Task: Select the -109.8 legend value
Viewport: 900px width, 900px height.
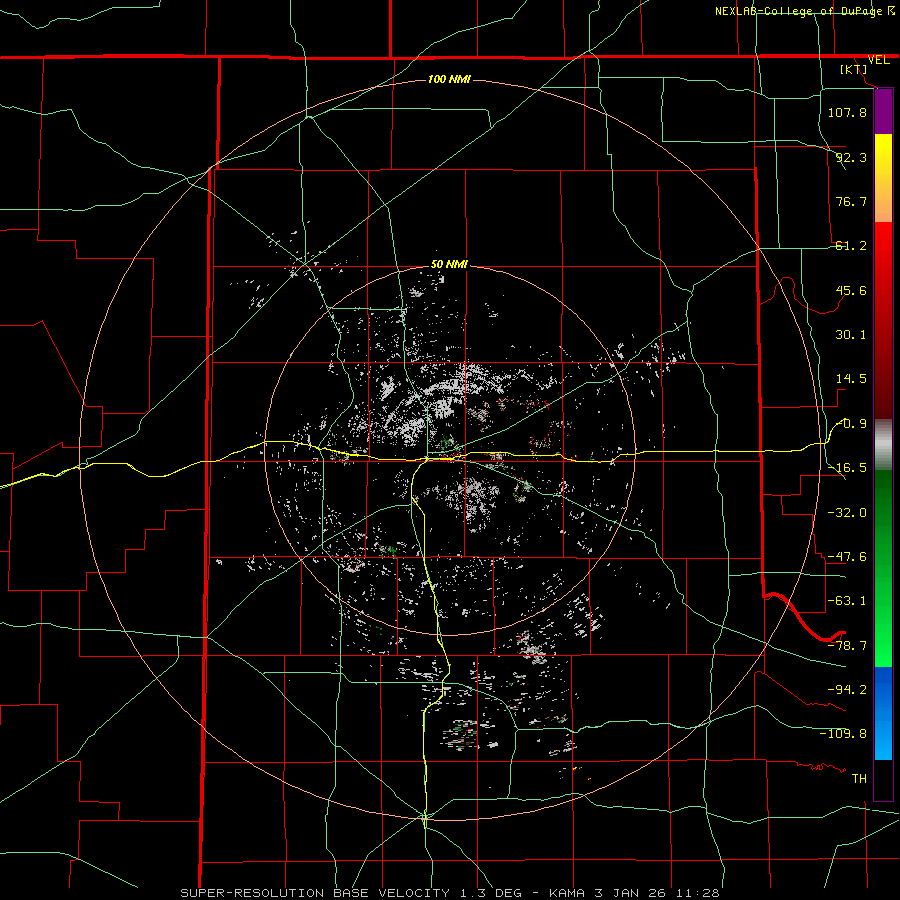Action: [843, 734]
